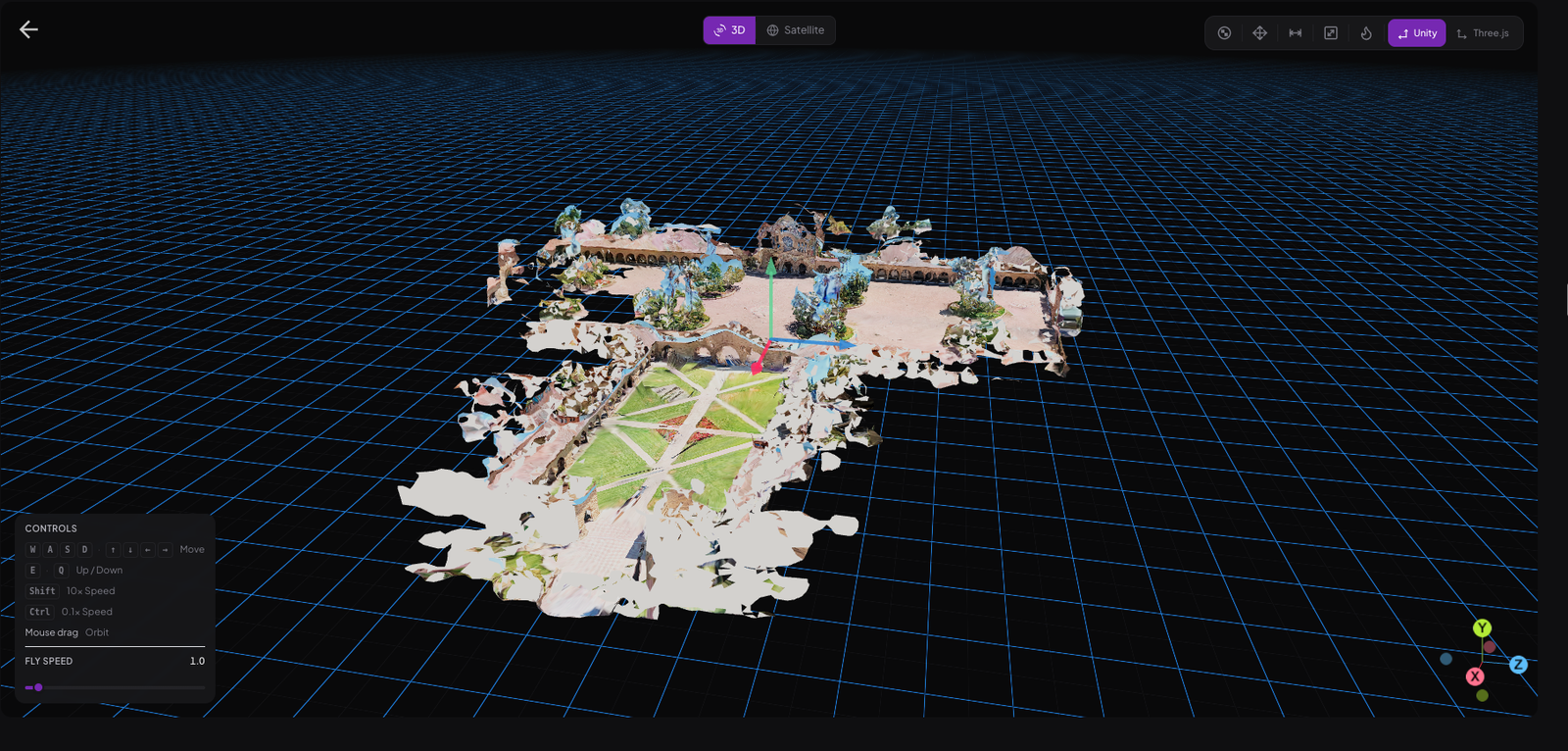Click the dark blue negative-axis gizmo dot
1568x751 pixels.
[x=1445, y=659]
